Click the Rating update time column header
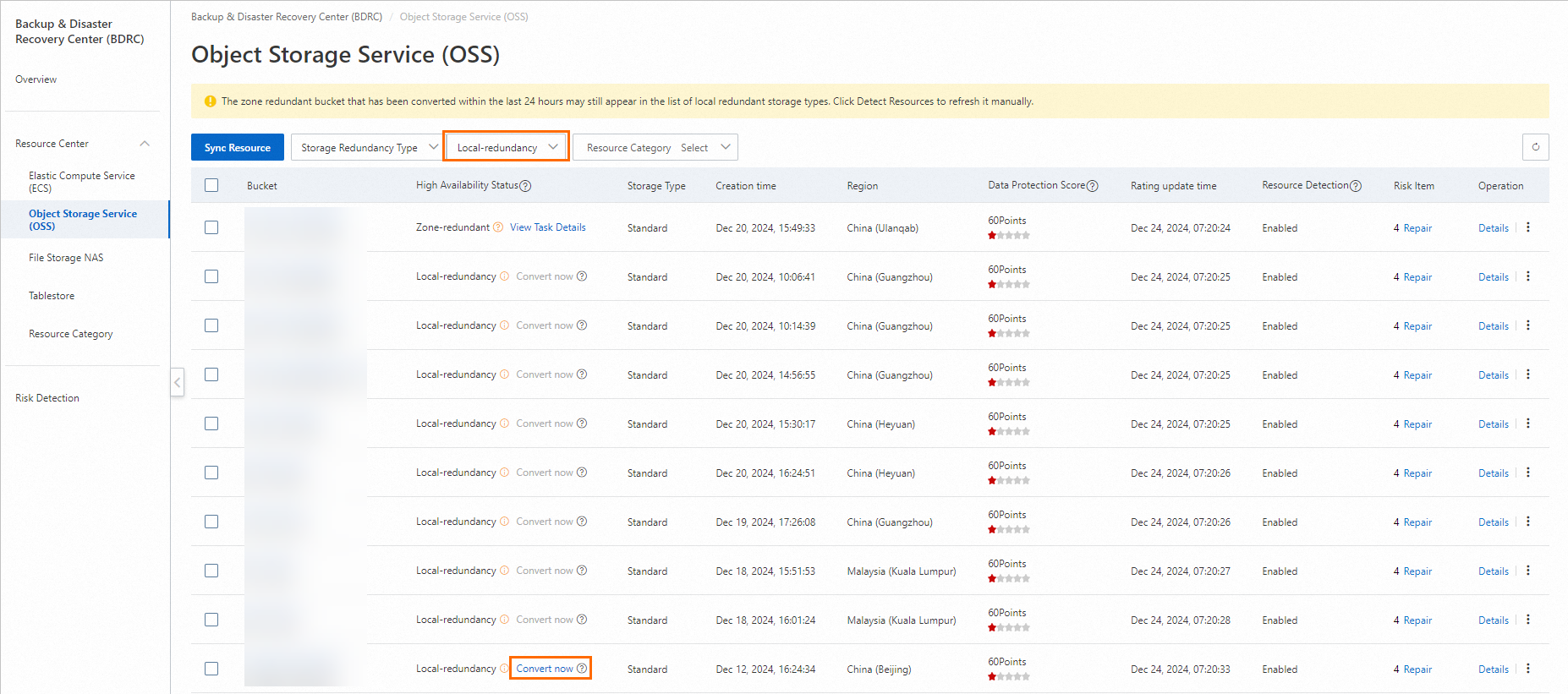The image size is (1568, 694). [x=1174, y=186]
